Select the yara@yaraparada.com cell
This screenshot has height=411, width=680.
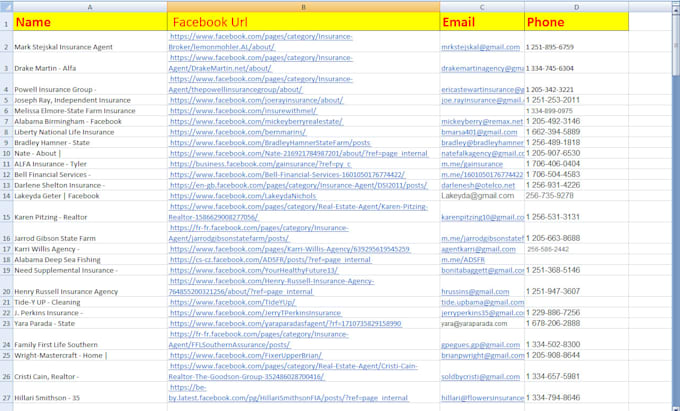point(482,323)
